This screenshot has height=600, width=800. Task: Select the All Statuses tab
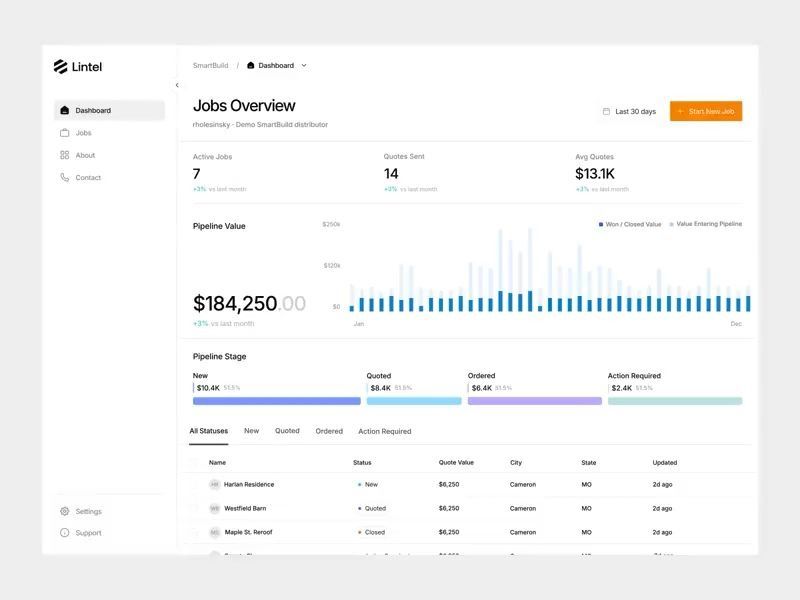pos(209,431)
